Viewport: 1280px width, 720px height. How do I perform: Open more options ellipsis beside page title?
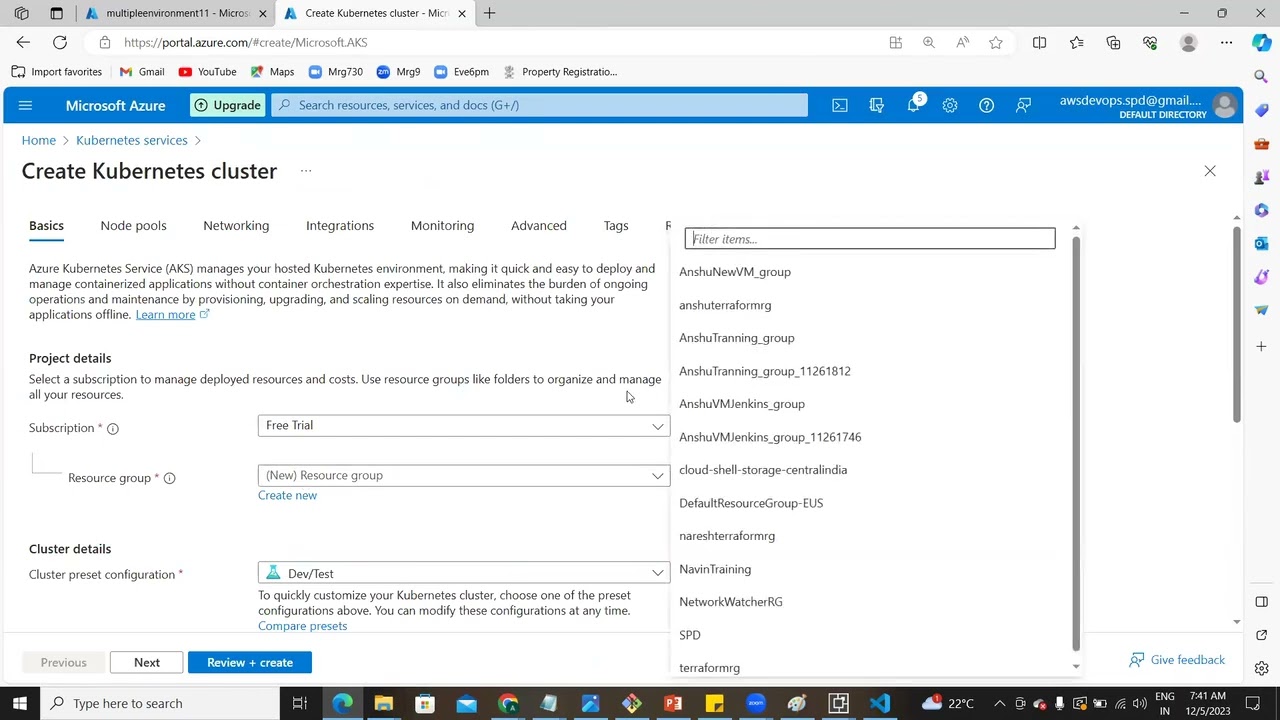tap(306, 171)
